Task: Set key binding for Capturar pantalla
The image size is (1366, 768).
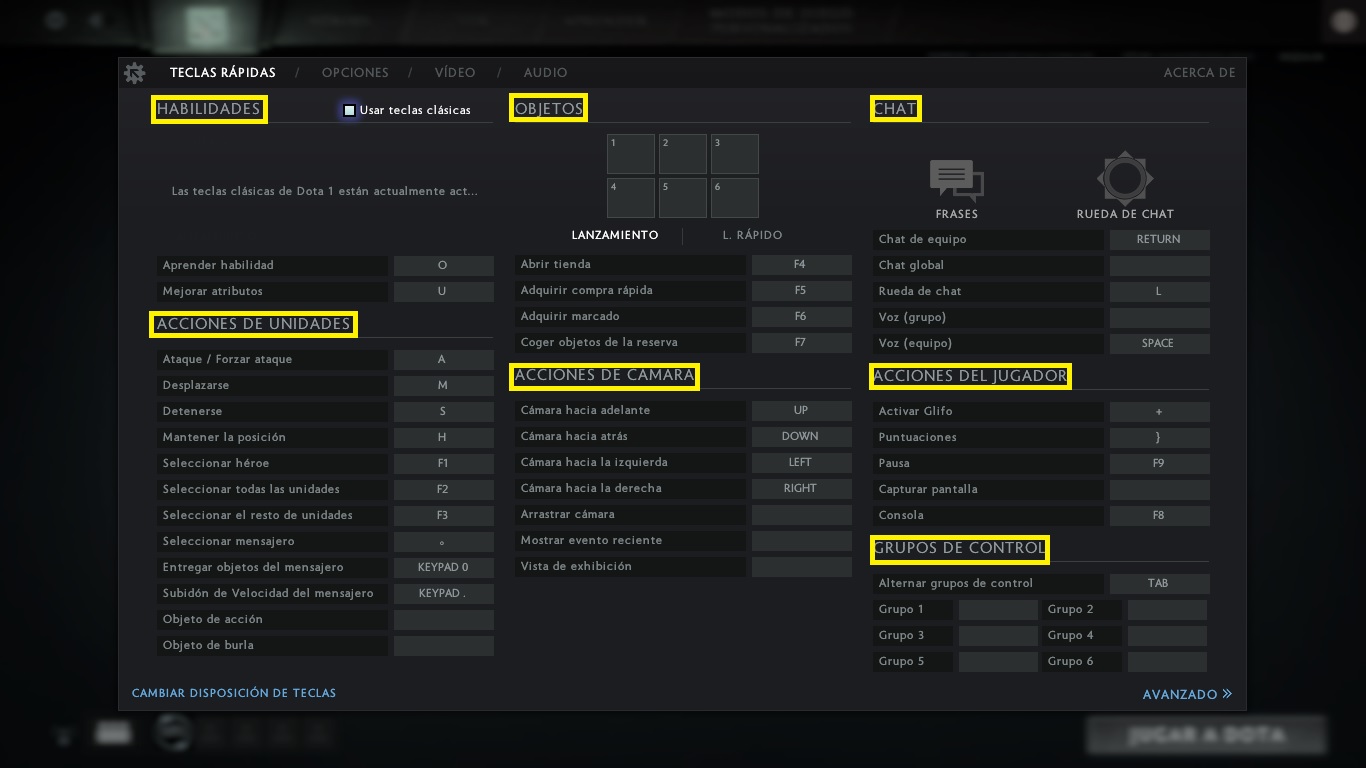Action: coord(1159,490)
